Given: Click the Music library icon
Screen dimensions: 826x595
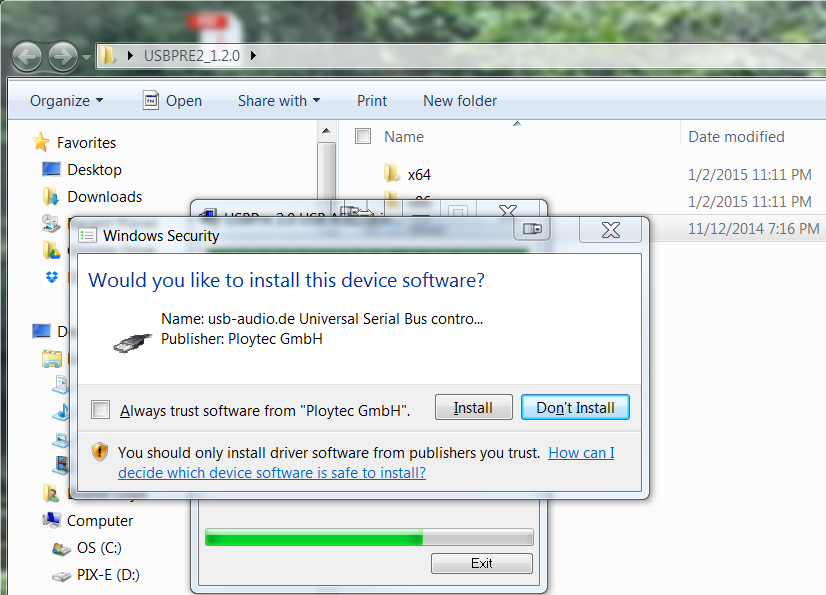Looking at the screenshot, I should pos(61,411).
